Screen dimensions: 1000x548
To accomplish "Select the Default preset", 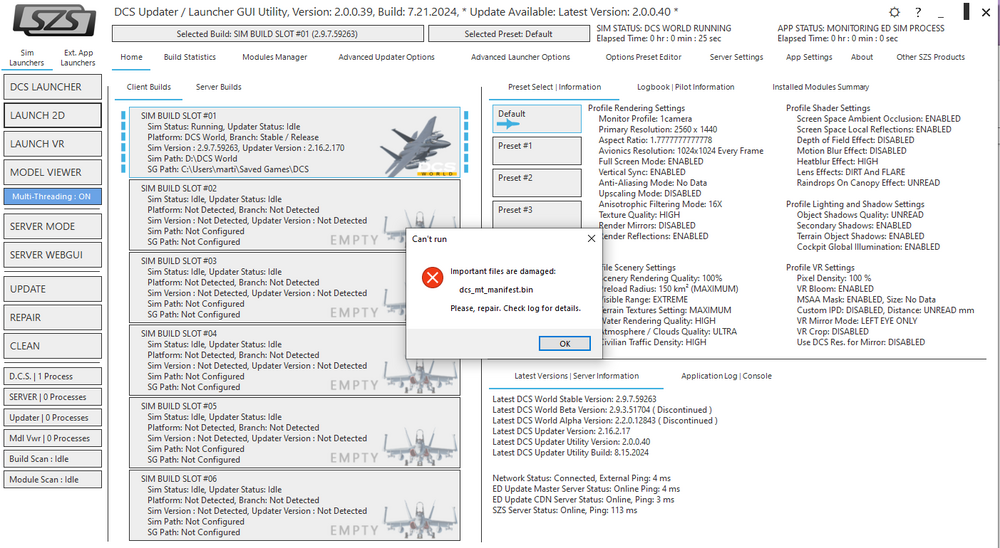I will [536, 119].
